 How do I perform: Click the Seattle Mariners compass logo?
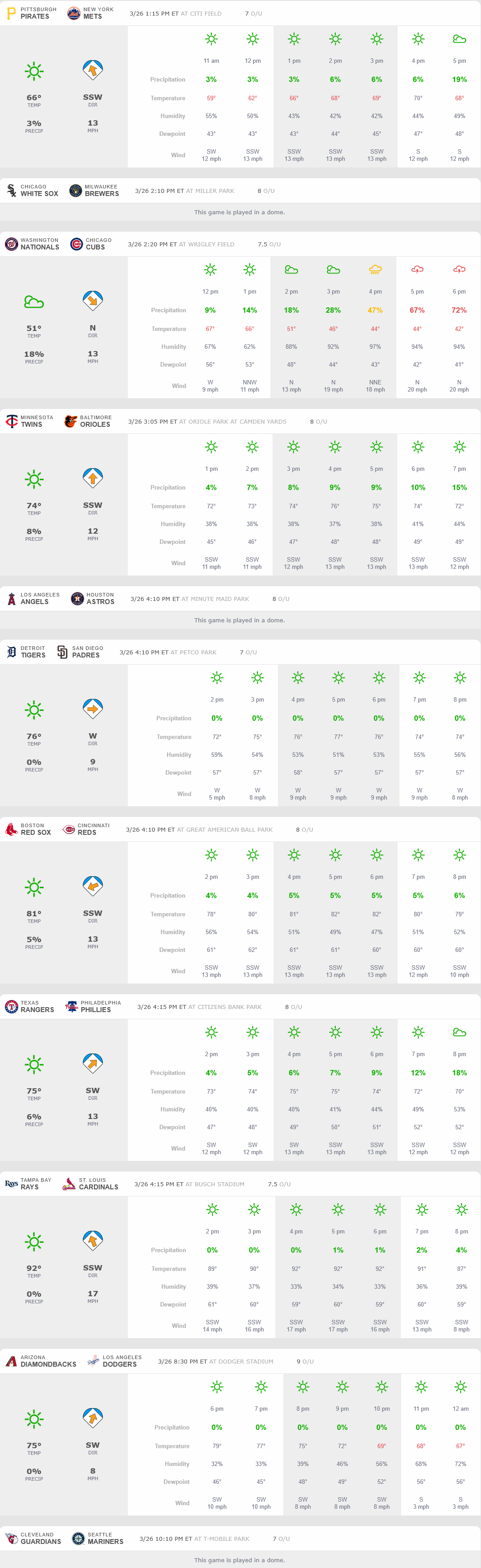pyautogui.click(x=78, y=1538)
